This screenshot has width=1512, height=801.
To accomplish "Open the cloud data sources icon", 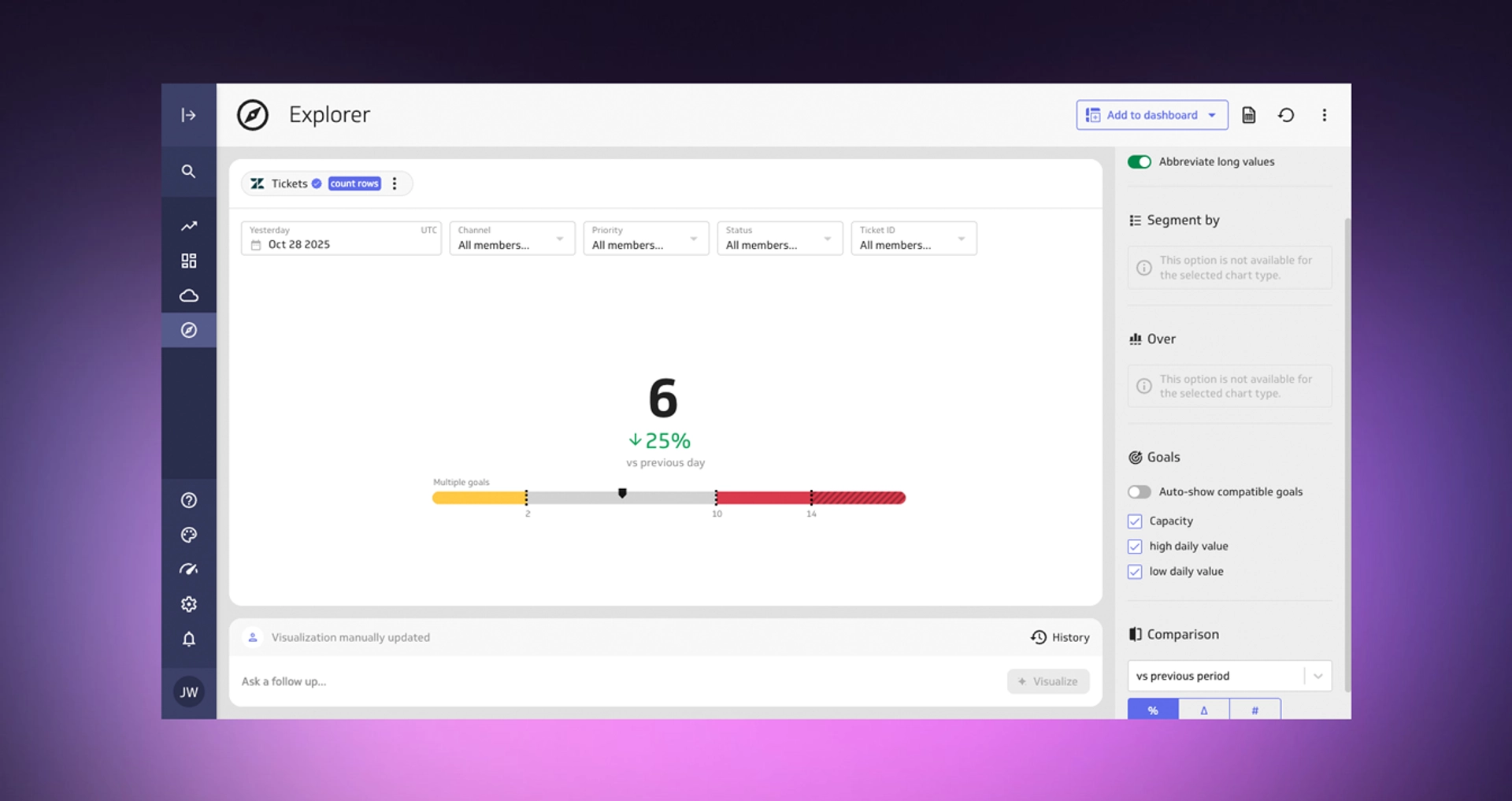I will click(x=188, y=295).
